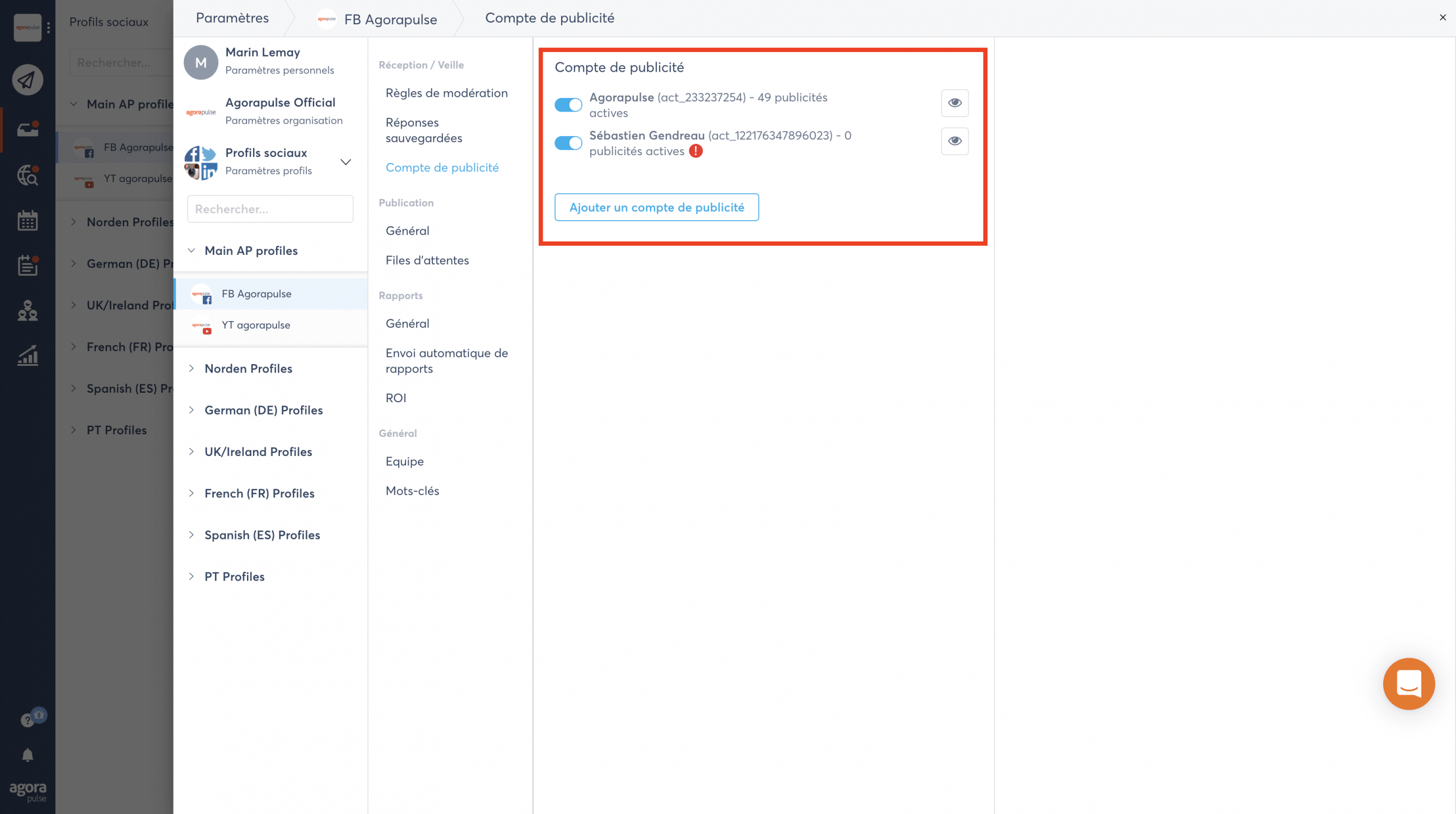Expand the Spanish (ES) Profiles group in the settings panel
Image resolution: width=1456 pixels, height=814 pixels.
(x=191, y=535)
